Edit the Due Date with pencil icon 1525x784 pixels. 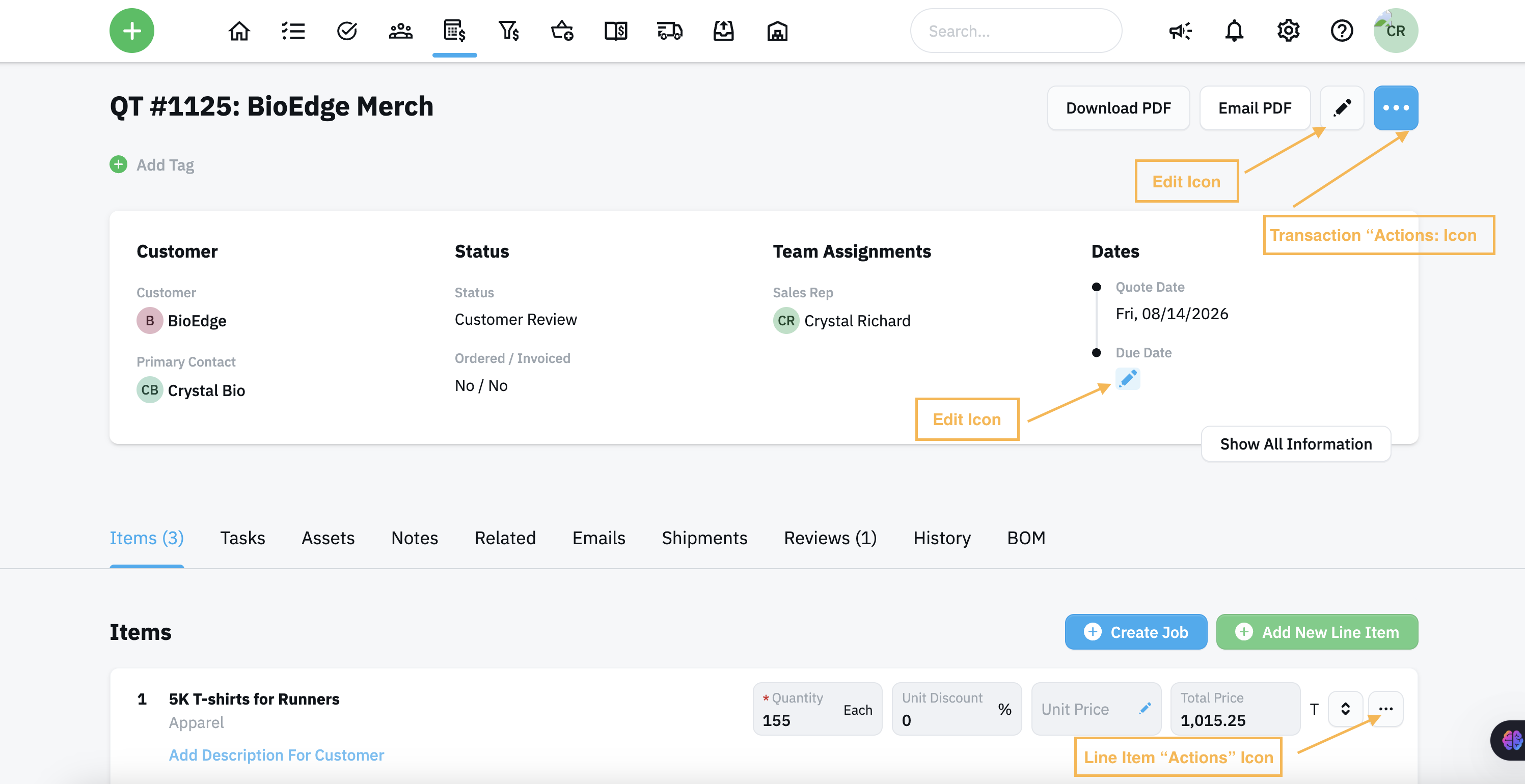pos(1128,379)
